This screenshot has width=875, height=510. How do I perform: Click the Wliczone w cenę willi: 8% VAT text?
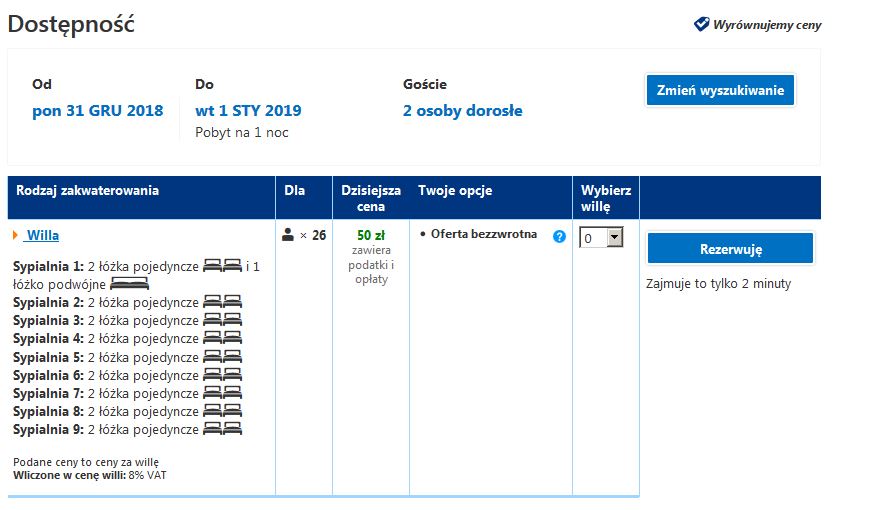(90, 475)
